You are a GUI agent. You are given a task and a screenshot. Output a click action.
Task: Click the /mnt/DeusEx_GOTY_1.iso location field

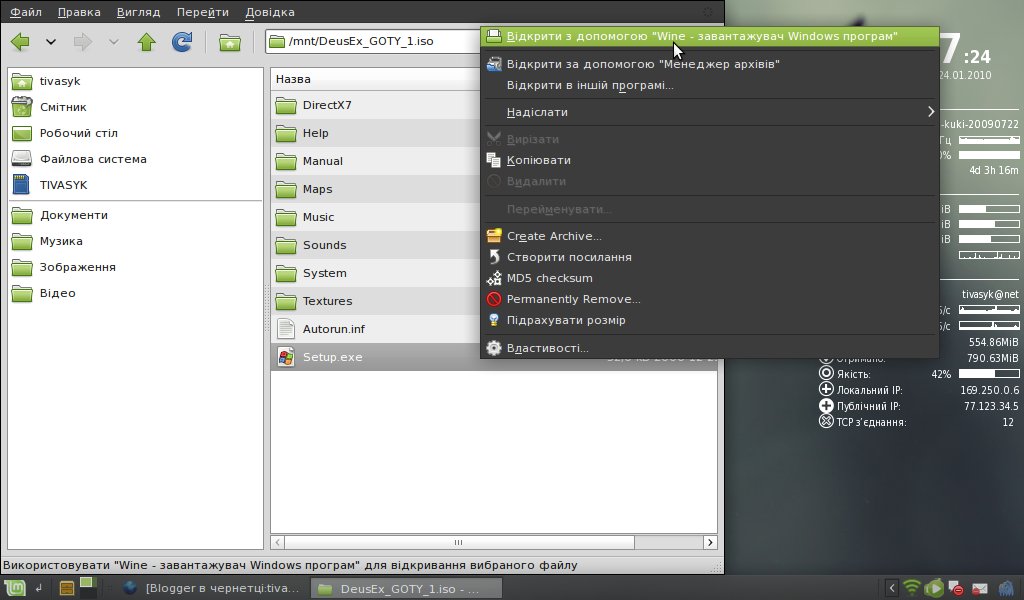374,41
